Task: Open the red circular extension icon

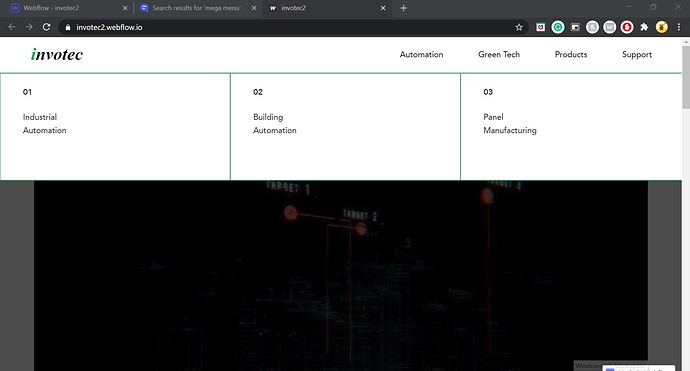Action: (627, 27)
